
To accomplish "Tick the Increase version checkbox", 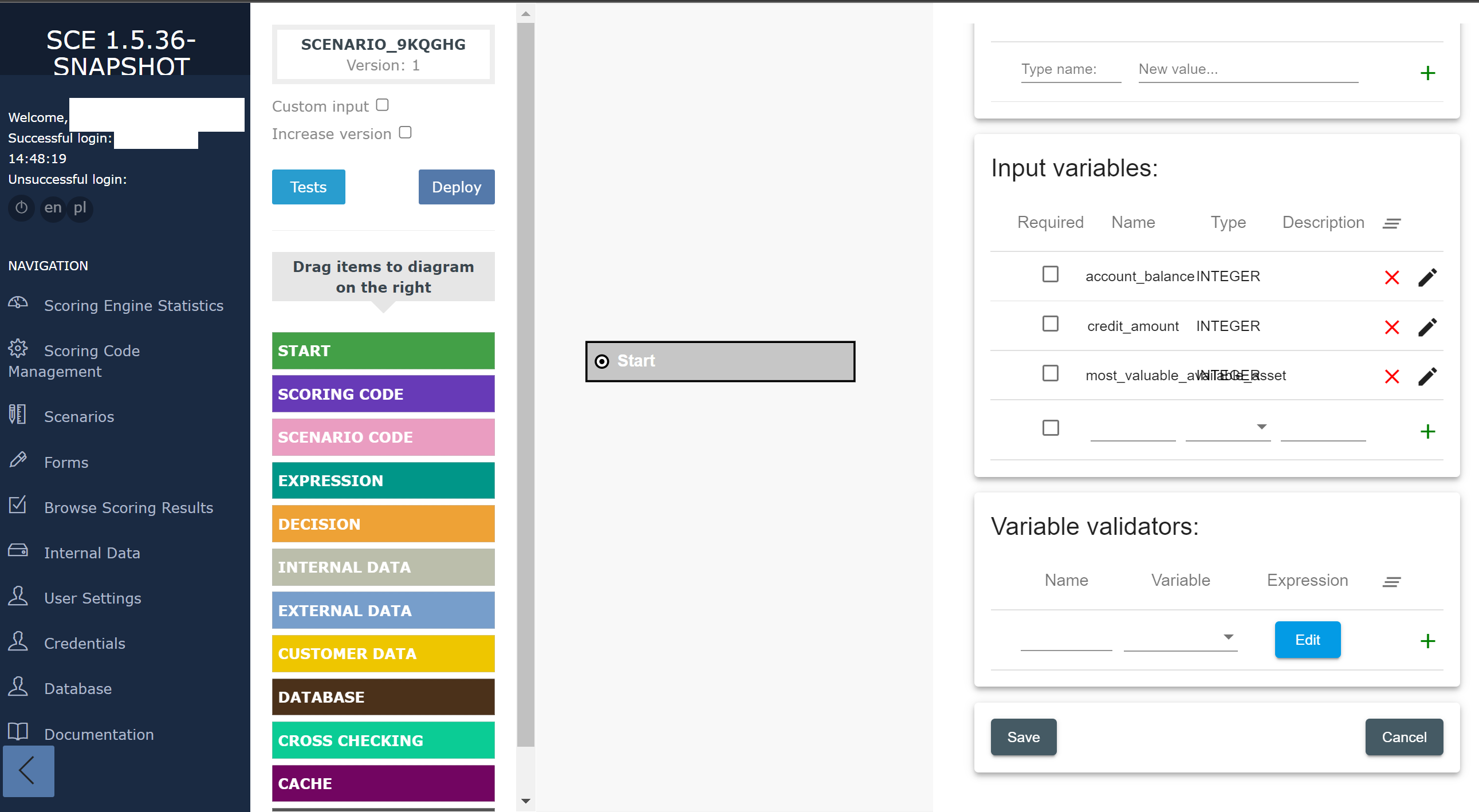I will pyautogui.click(x=406, y=132).
